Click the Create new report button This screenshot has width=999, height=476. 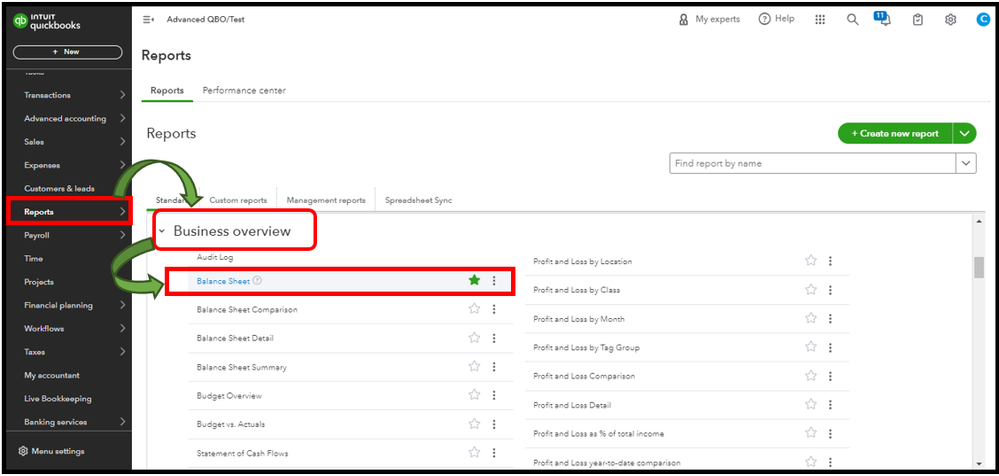[894, 133]
